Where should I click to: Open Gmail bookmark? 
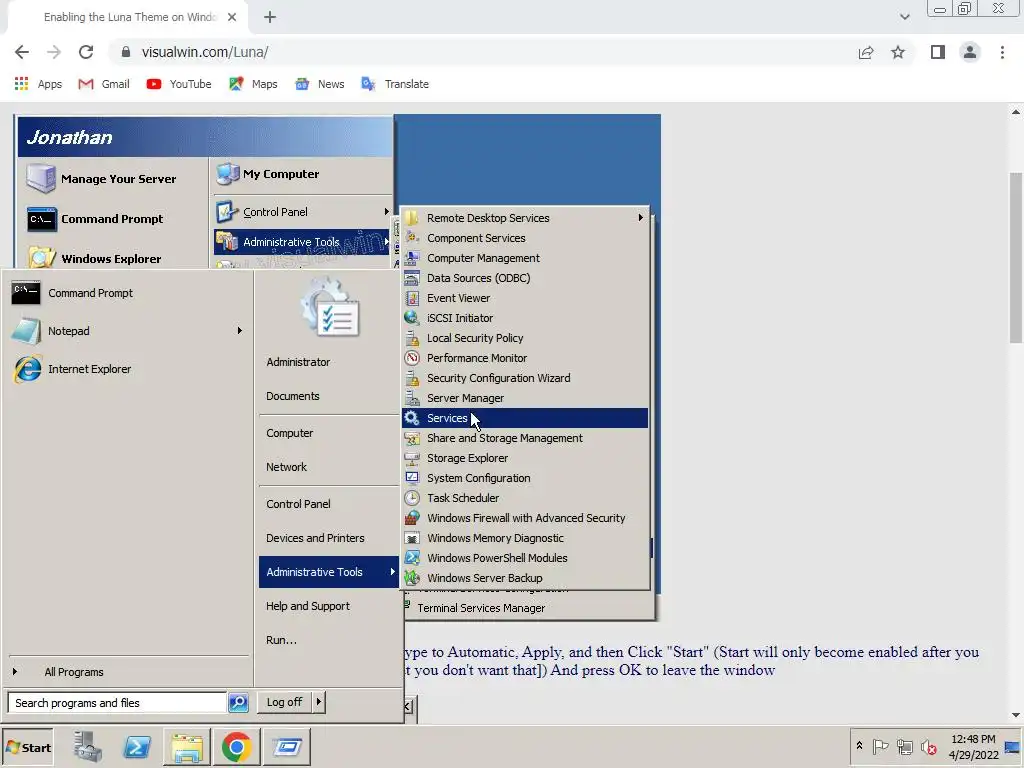point(104,84)
